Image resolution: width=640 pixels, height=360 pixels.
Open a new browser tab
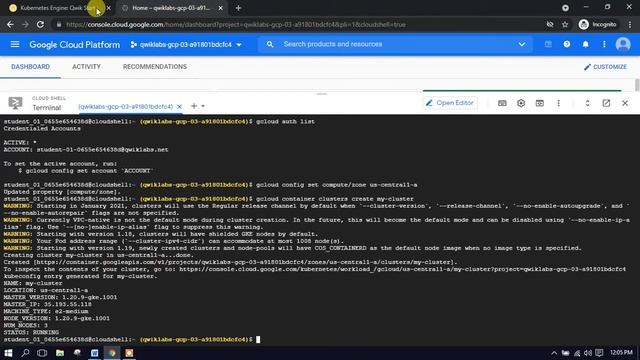[239, 8]
